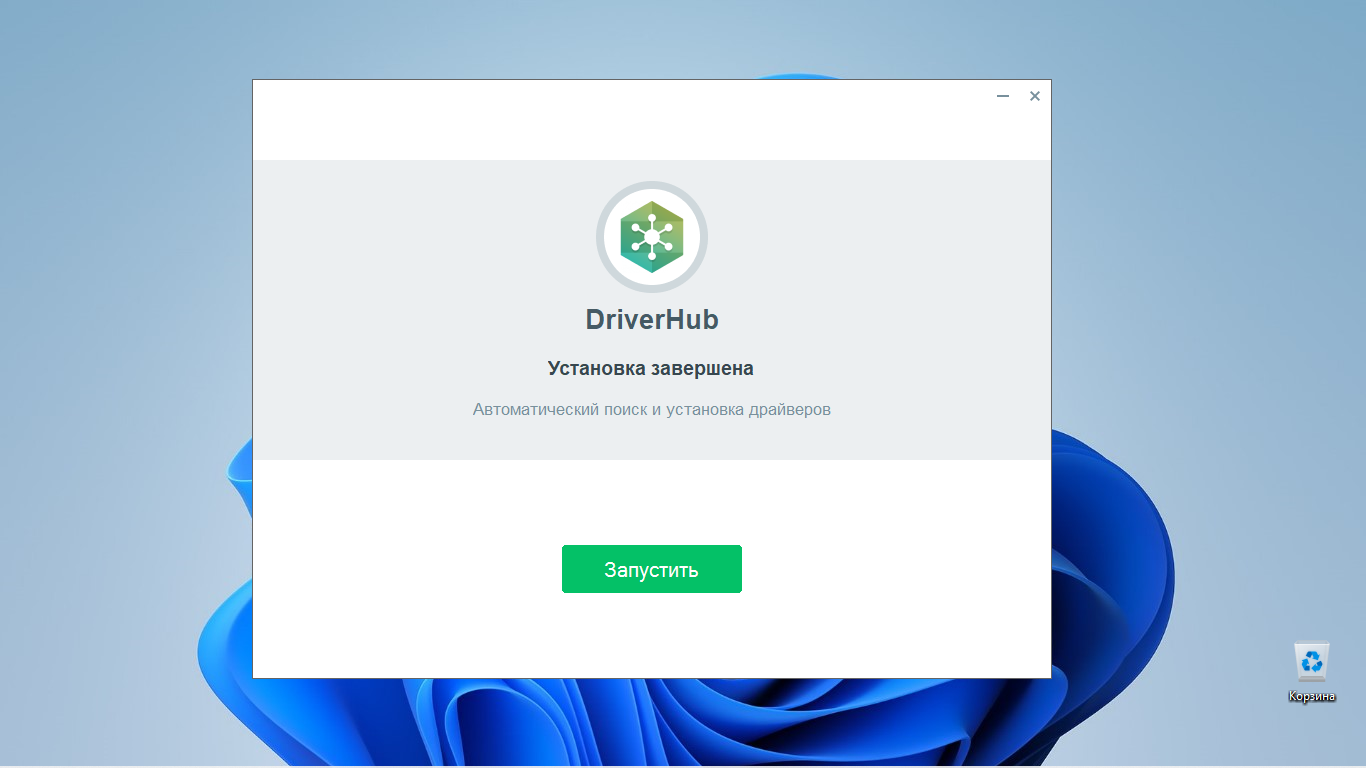
Task: Click the recycling arrows icon on the bin
Action: [x=1313, y=658]
